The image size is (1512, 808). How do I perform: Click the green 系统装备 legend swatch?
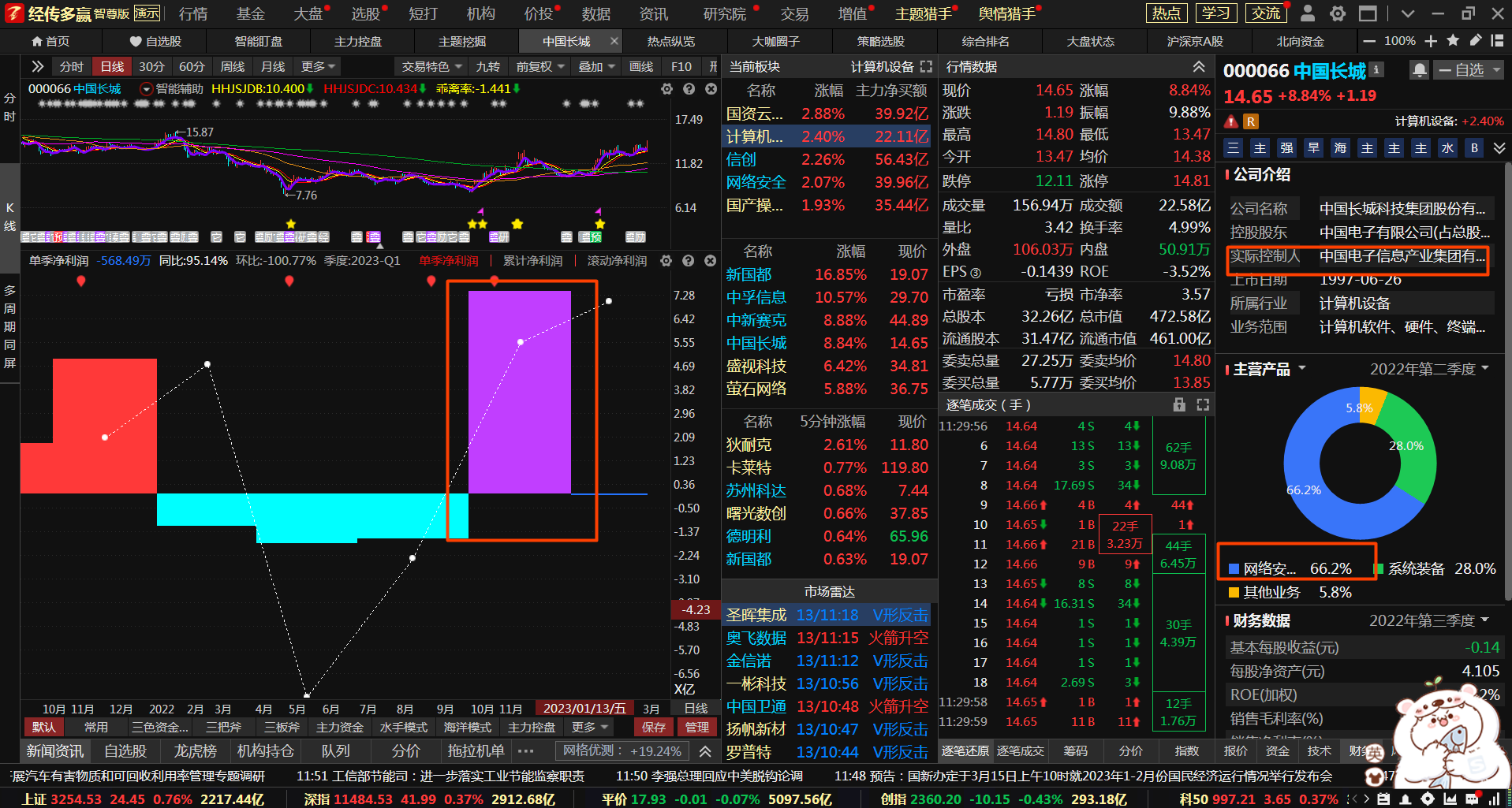pyautogui.click(x=1379, y=568)
